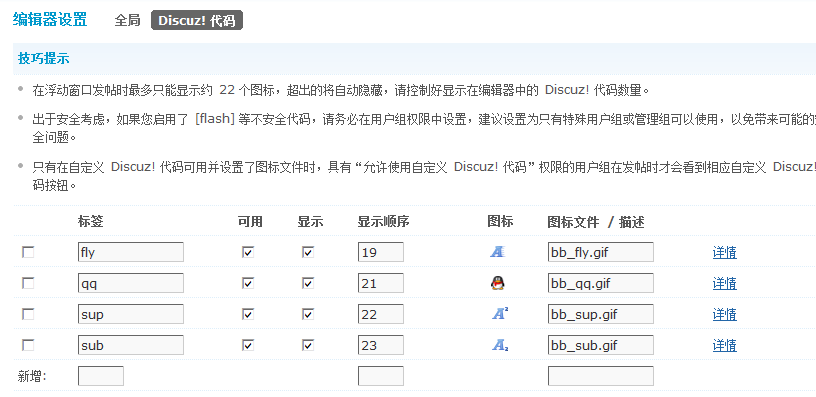
Task: Open the Discuz! 代码 tab
Action: pos(197,20)
